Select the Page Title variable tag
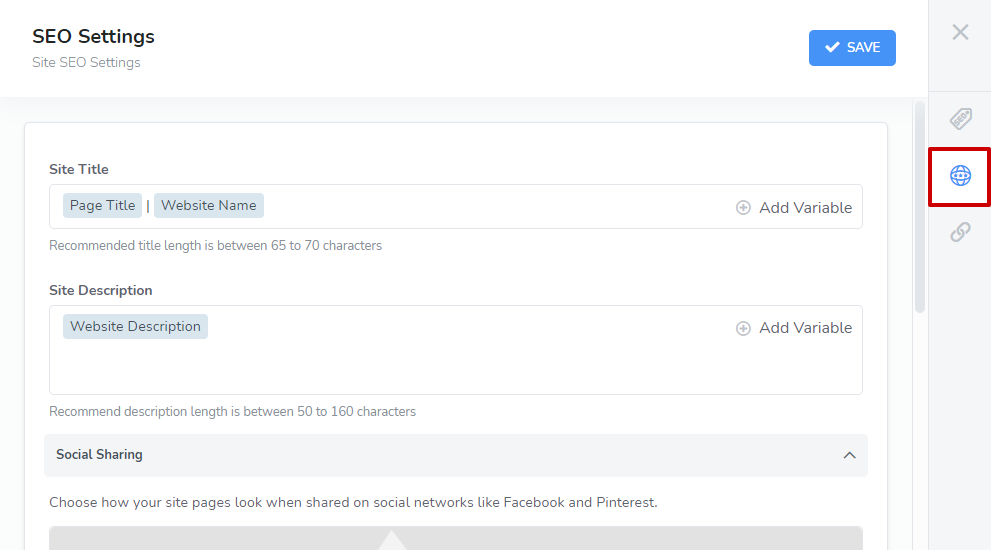 [x=102, y=205]
